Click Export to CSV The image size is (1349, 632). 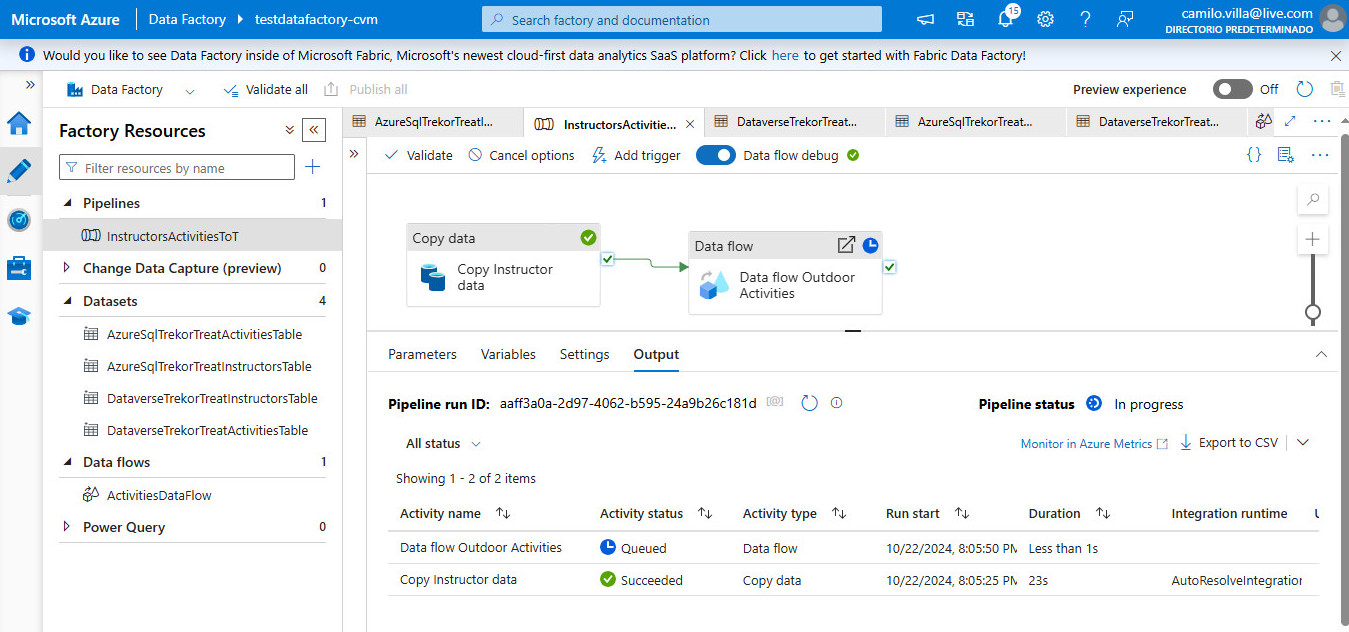pos(1229,442)
